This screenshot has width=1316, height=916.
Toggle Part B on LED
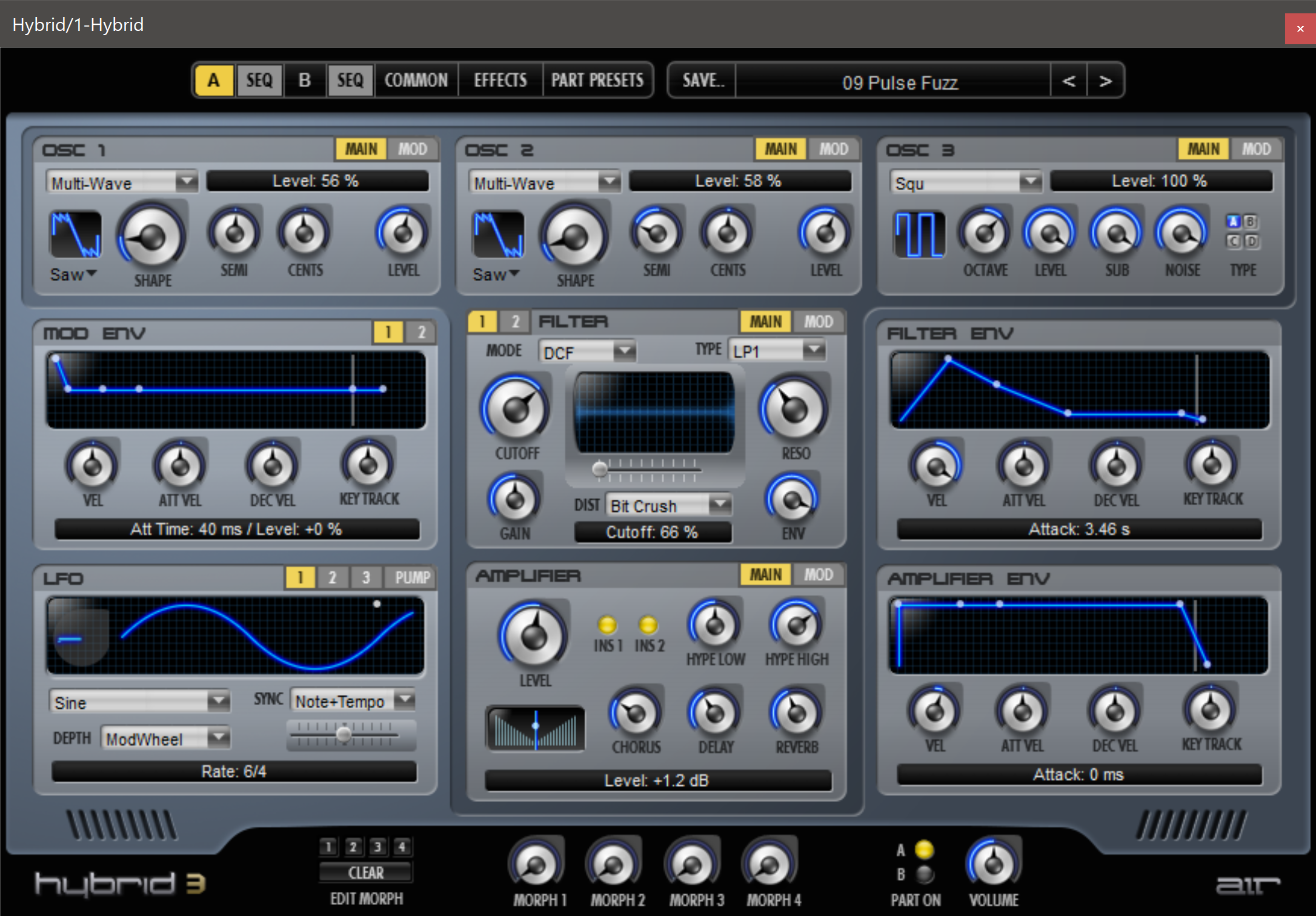coord(924,874)
